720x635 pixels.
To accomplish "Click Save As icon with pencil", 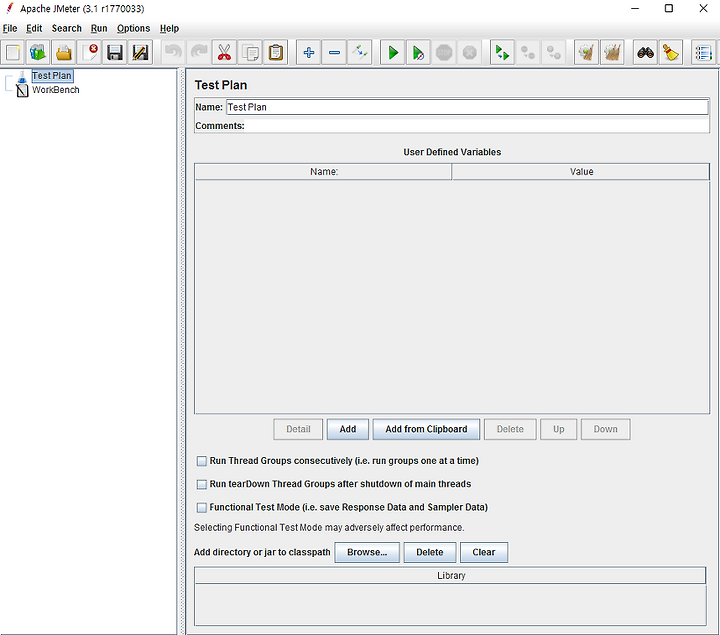I will [141, 52].
